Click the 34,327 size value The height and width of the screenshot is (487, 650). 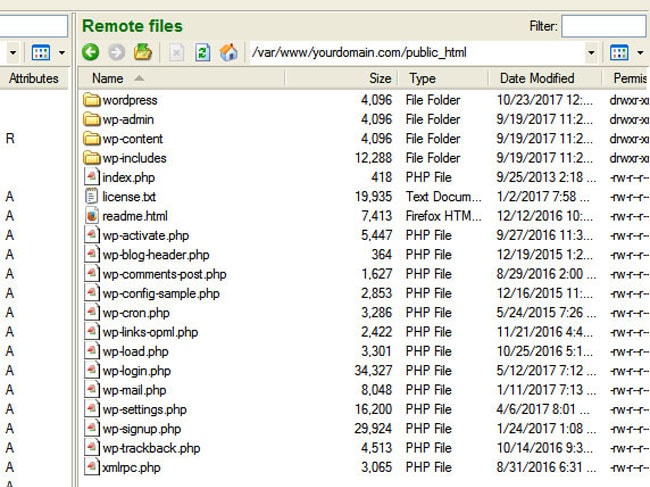click(x=373, y=371)
